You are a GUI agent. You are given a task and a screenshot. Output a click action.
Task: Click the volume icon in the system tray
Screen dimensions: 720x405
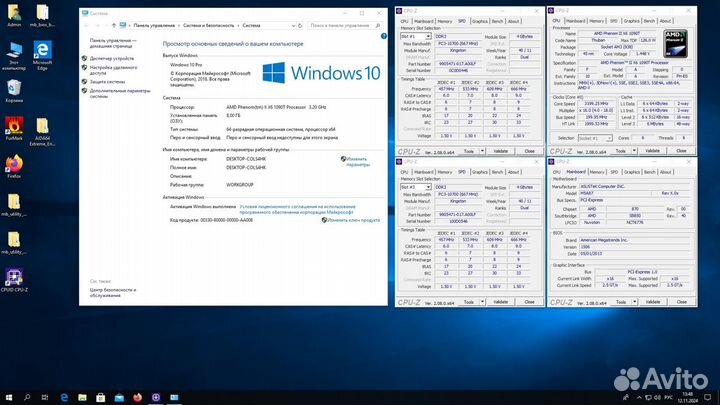point(657,397)
